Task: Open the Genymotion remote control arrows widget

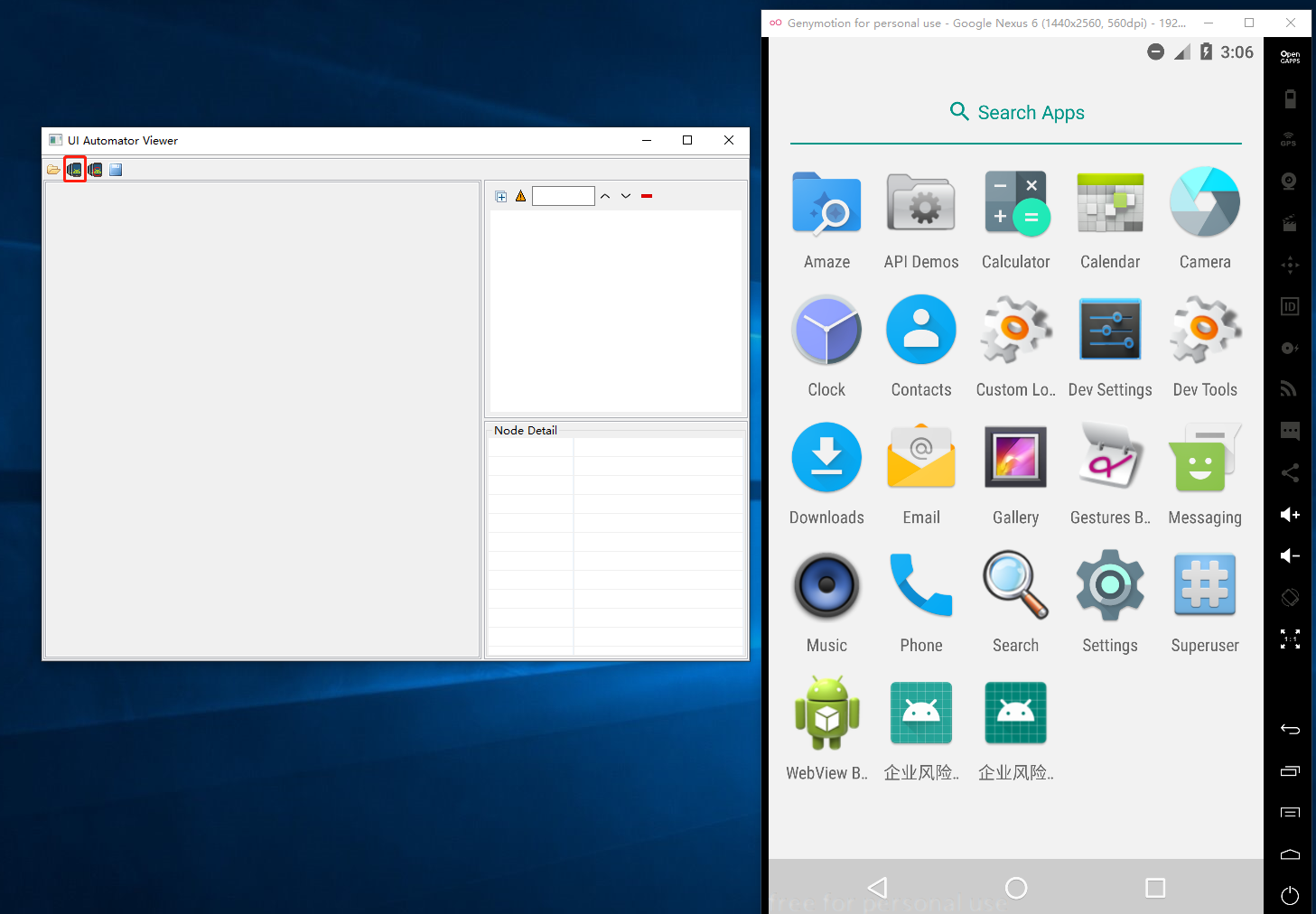Action: 1290,265
